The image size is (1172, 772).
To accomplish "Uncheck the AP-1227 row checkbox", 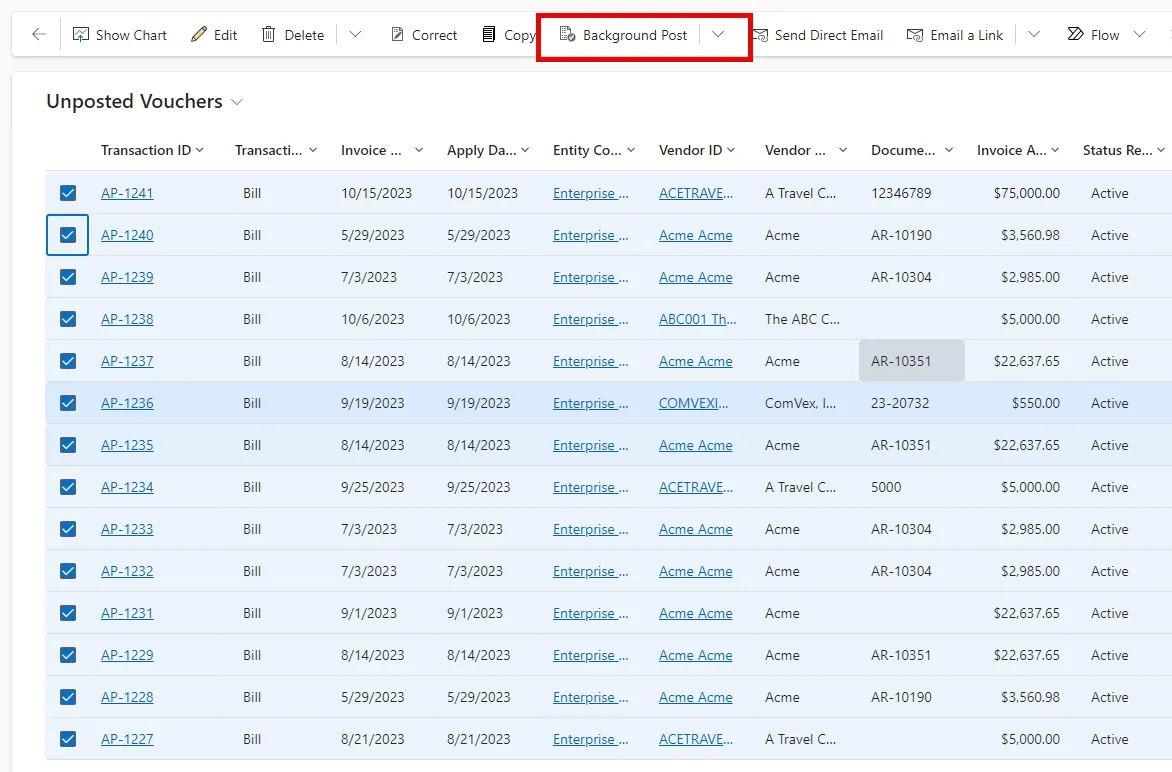I will [x=68, y=739].
